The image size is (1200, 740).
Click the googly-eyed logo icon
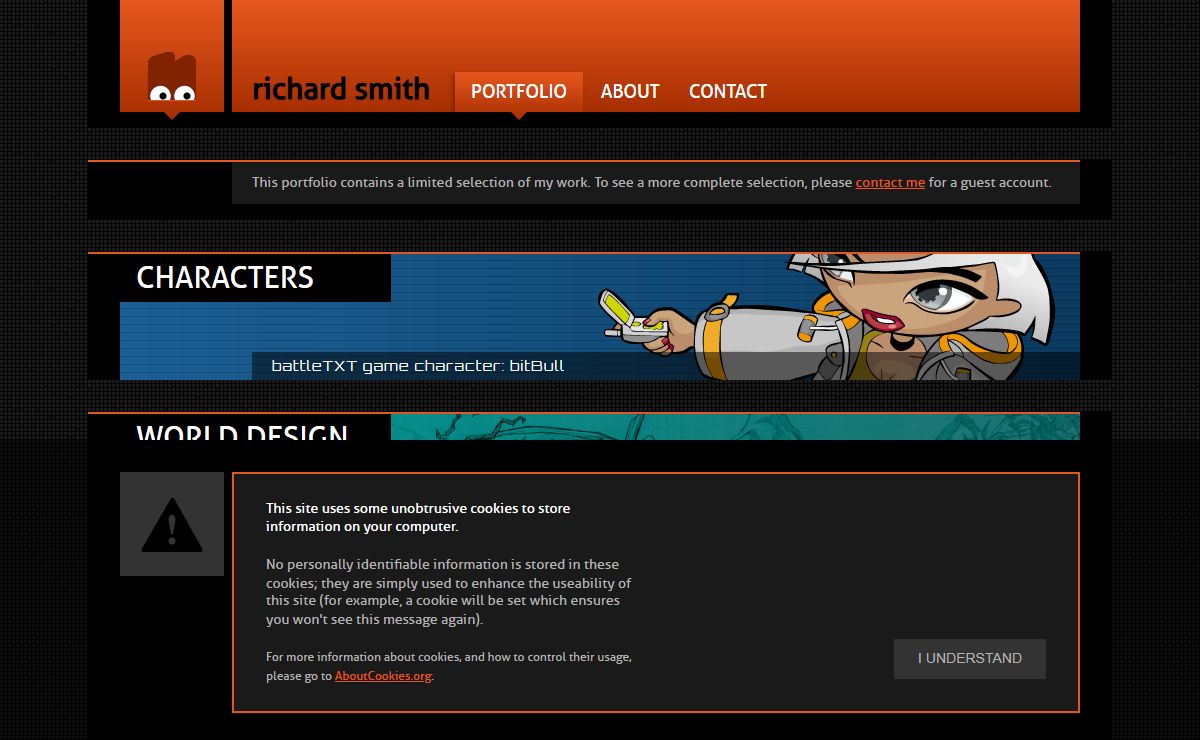pos(172,77)
